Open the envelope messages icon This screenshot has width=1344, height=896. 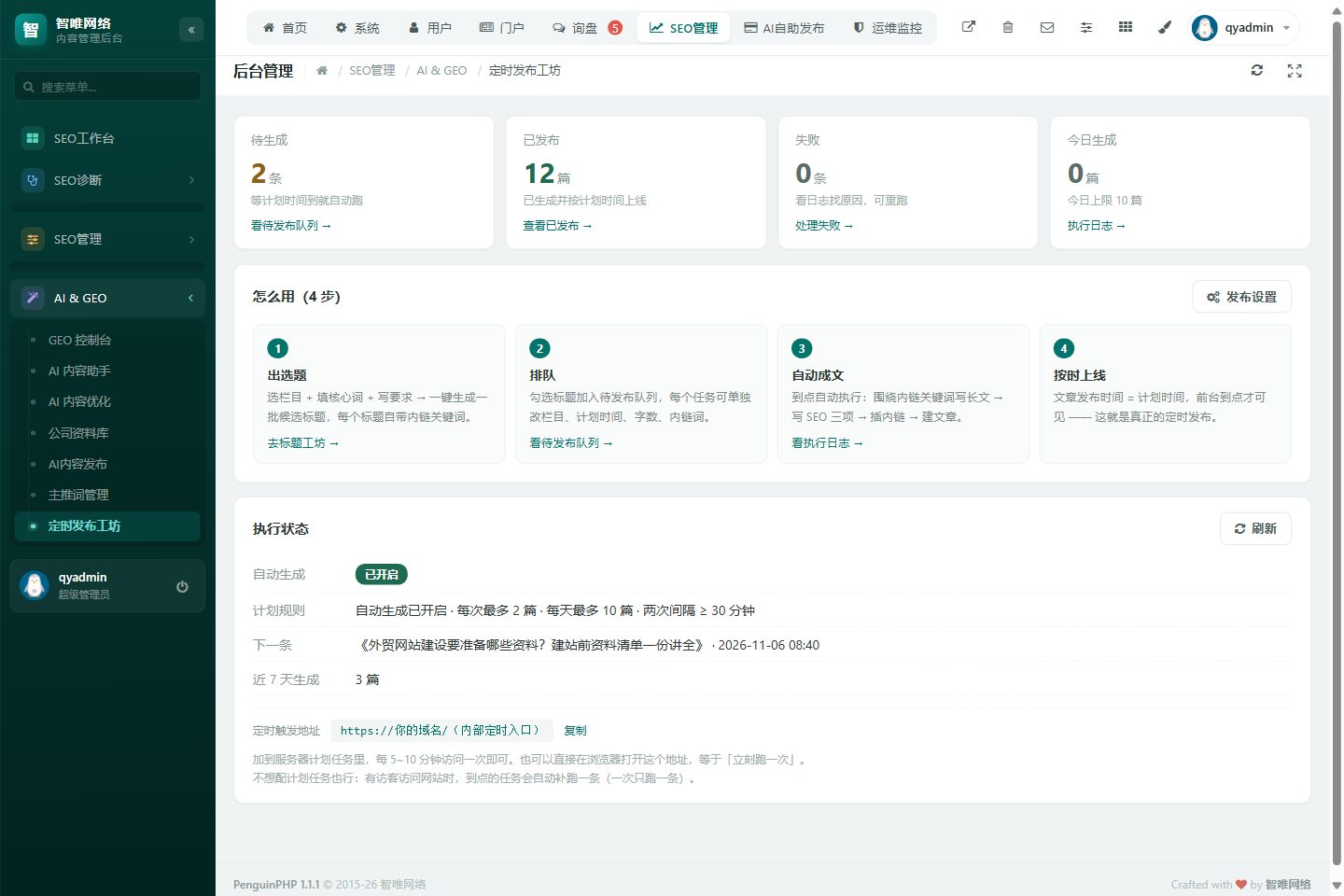[x=1047, y=27]
